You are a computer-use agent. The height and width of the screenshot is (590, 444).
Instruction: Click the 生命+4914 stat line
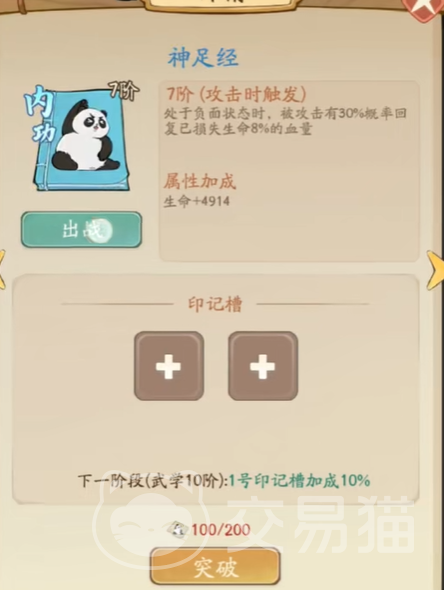[x=197, y=201]
